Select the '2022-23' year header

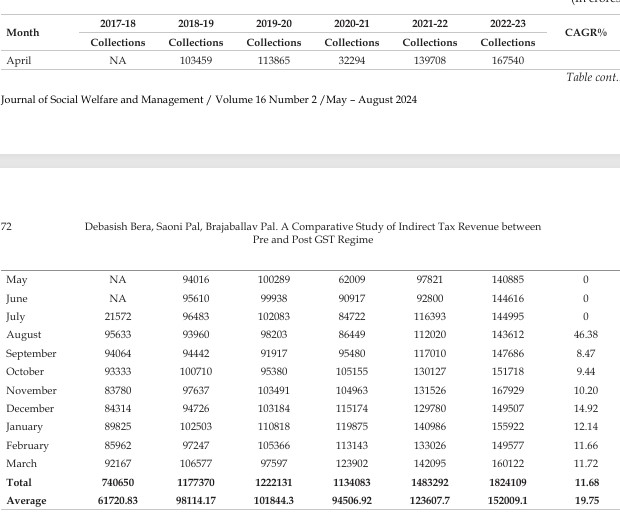point(508,23)
